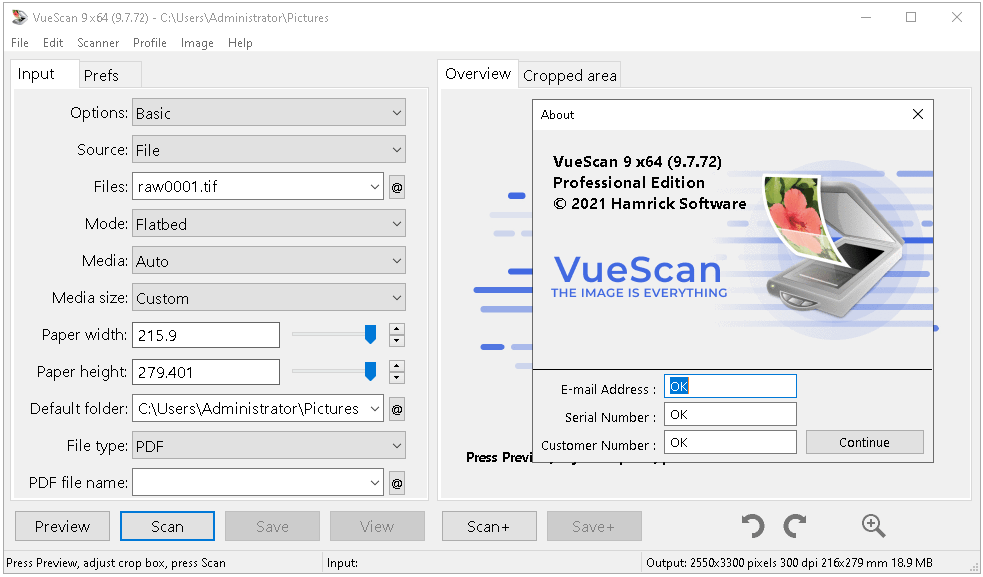This screenshot has height=577, width=983.
Task: Click the @ button beside the Files field
Action: [397, 187]
